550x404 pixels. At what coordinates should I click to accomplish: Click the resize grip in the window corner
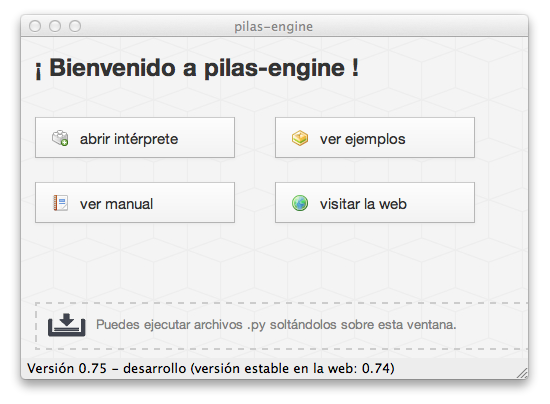(x=522, y=373)
